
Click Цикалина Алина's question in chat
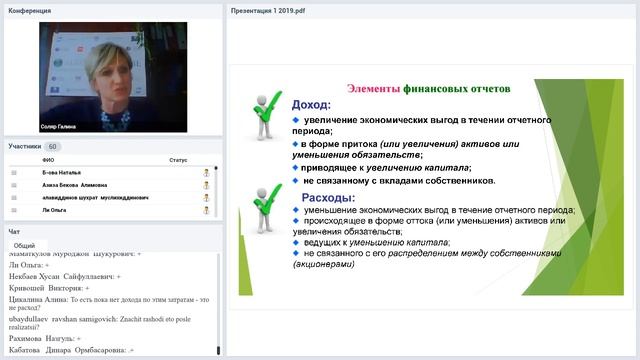click(x=109, y=303)
